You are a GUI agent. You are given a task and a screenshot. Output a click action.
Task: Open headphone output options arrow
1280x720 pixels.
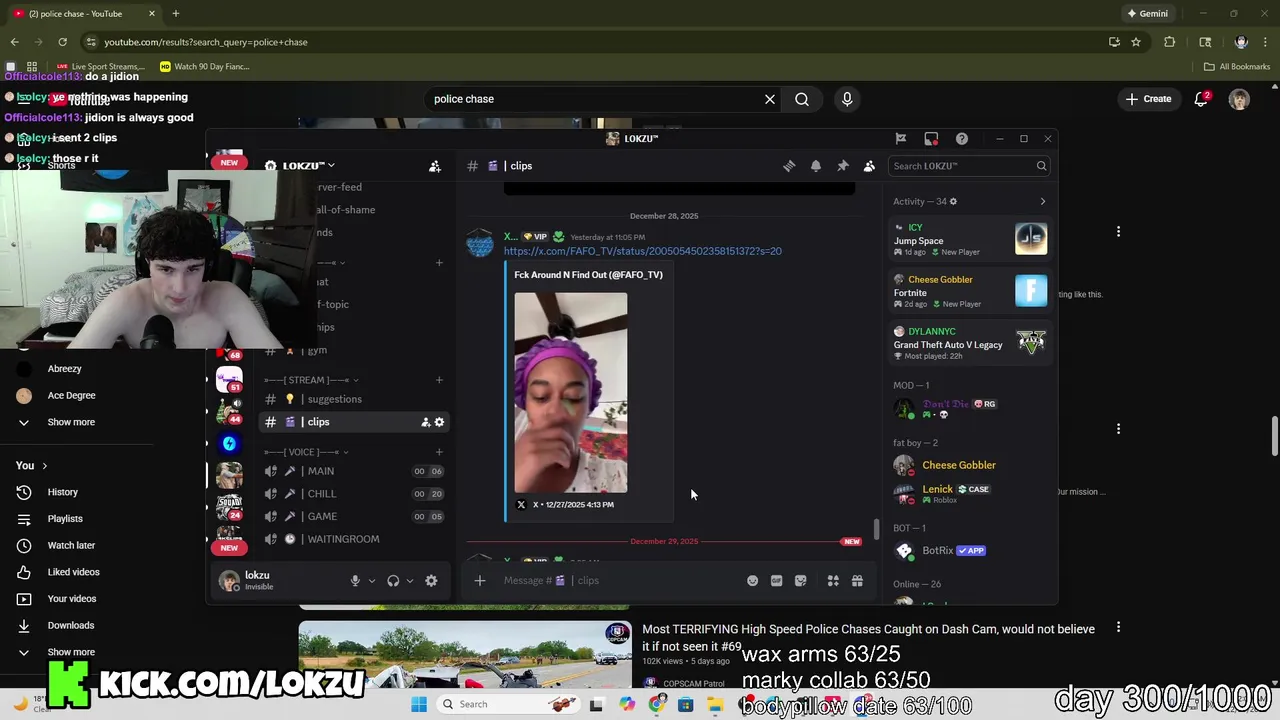click(x=410, y=581)
